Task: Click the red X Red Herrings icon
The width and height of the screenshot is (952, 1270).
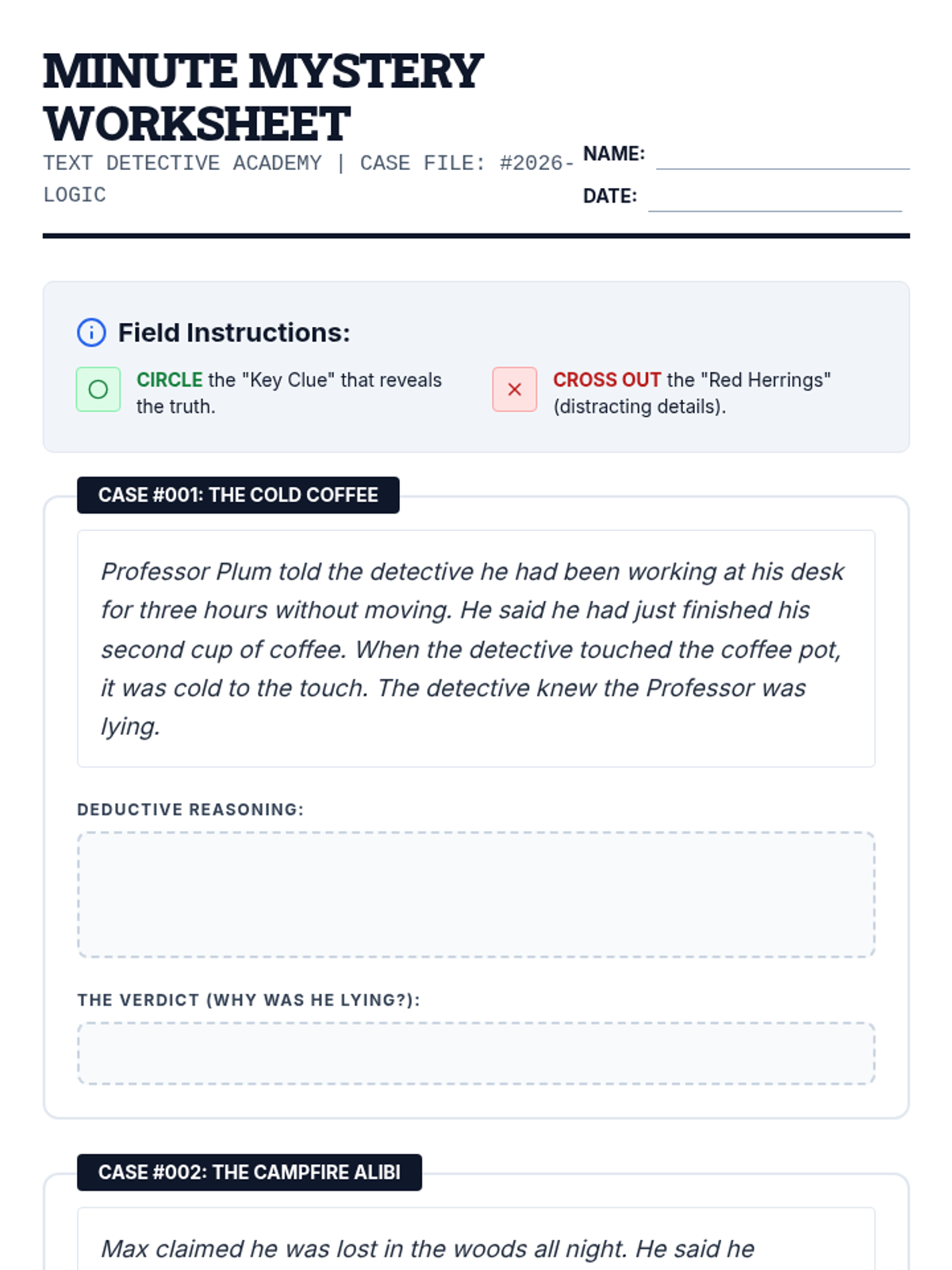Action: [514, 390]
